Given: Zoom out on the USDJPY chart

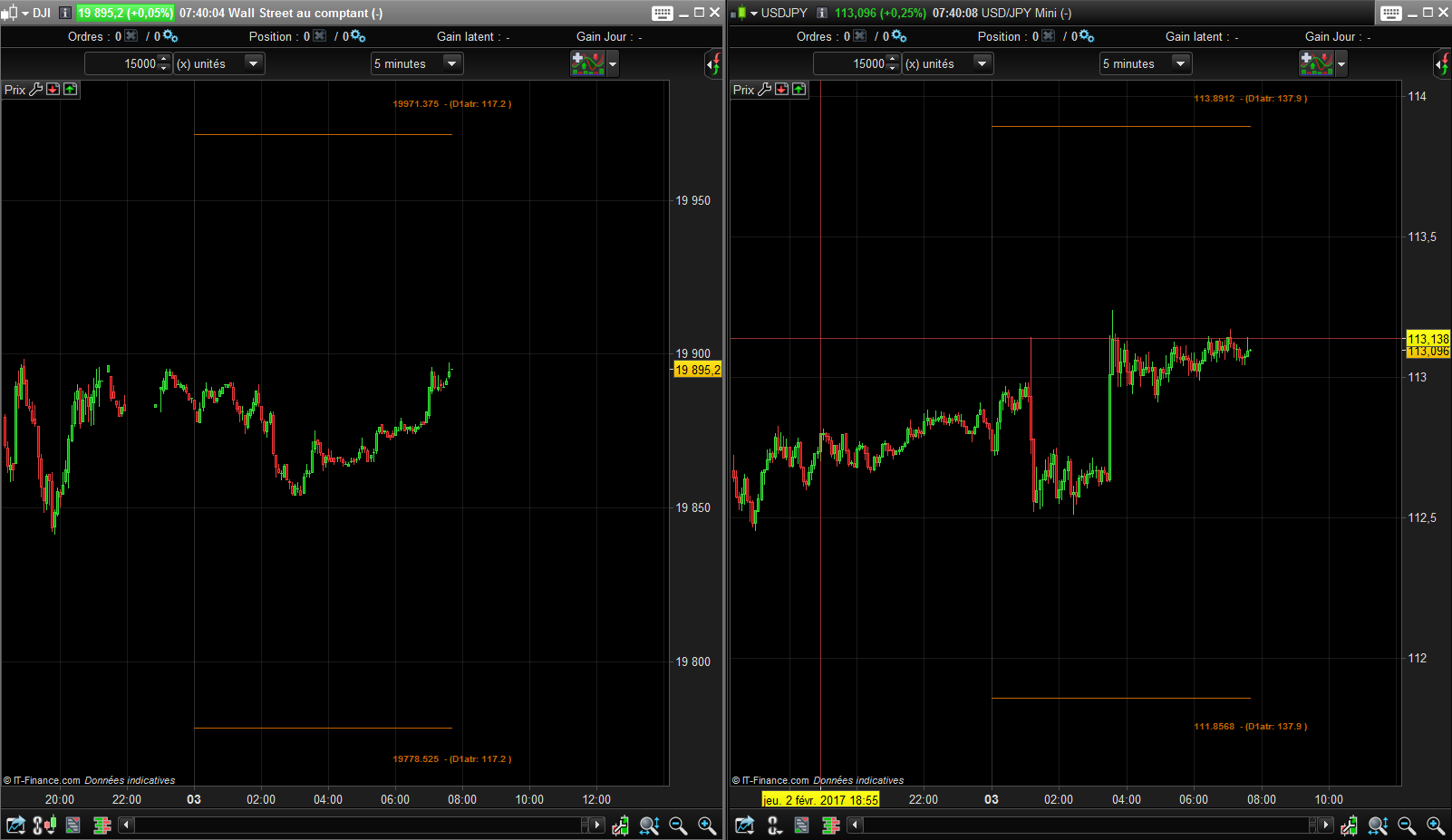Looking at the screenshot, I should [1407, 826].
